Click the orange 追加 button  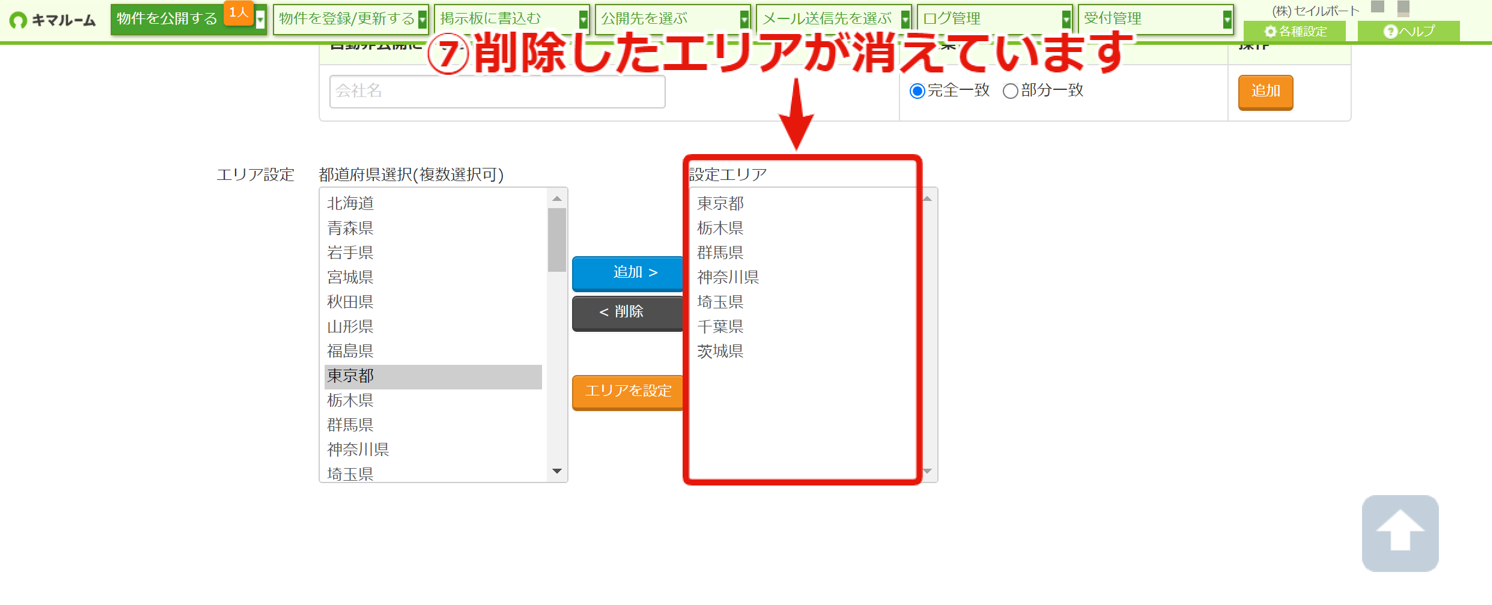pyautogui.click(x=1266, y=91)
